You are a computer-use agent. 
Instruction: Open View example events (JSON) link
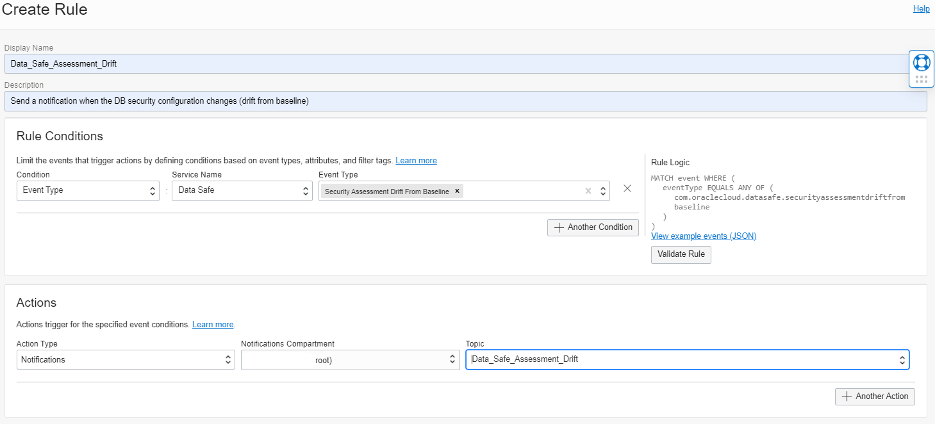(703, 236)
